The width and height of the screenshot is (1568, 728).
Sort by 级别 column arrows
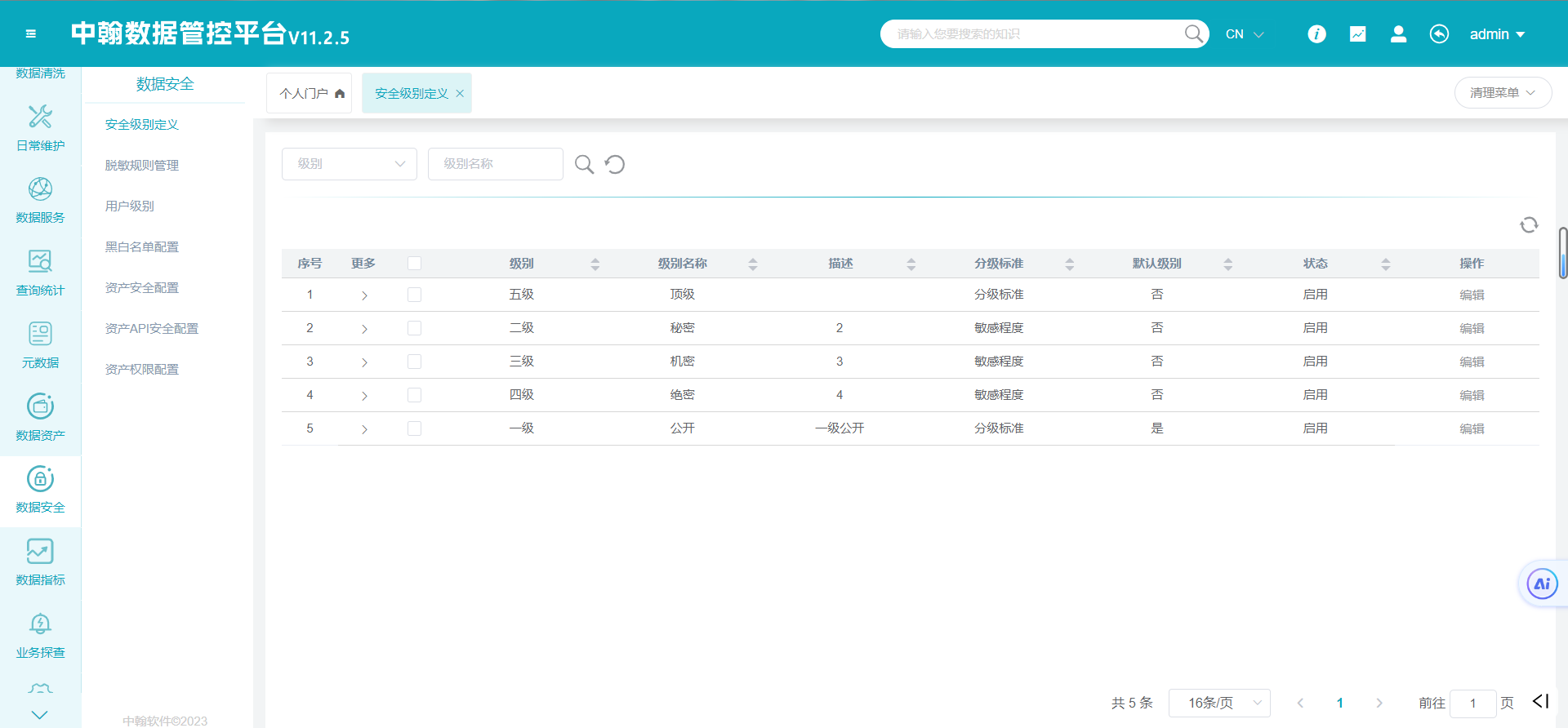pyautogui.click(x=595, y=264)
